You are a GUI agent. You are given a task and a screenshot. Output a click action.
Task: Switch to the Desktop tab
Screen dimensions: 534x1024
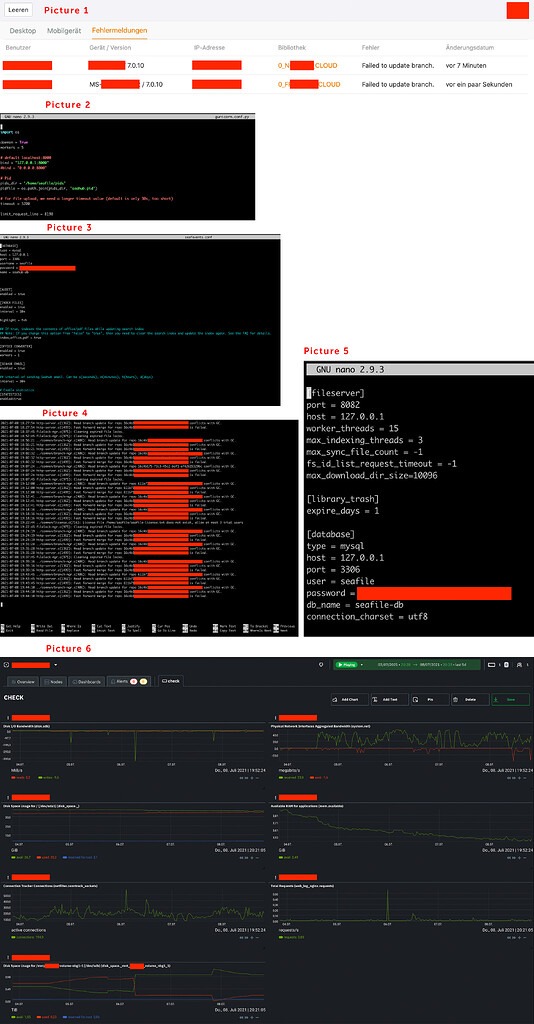tap(23, 31)
